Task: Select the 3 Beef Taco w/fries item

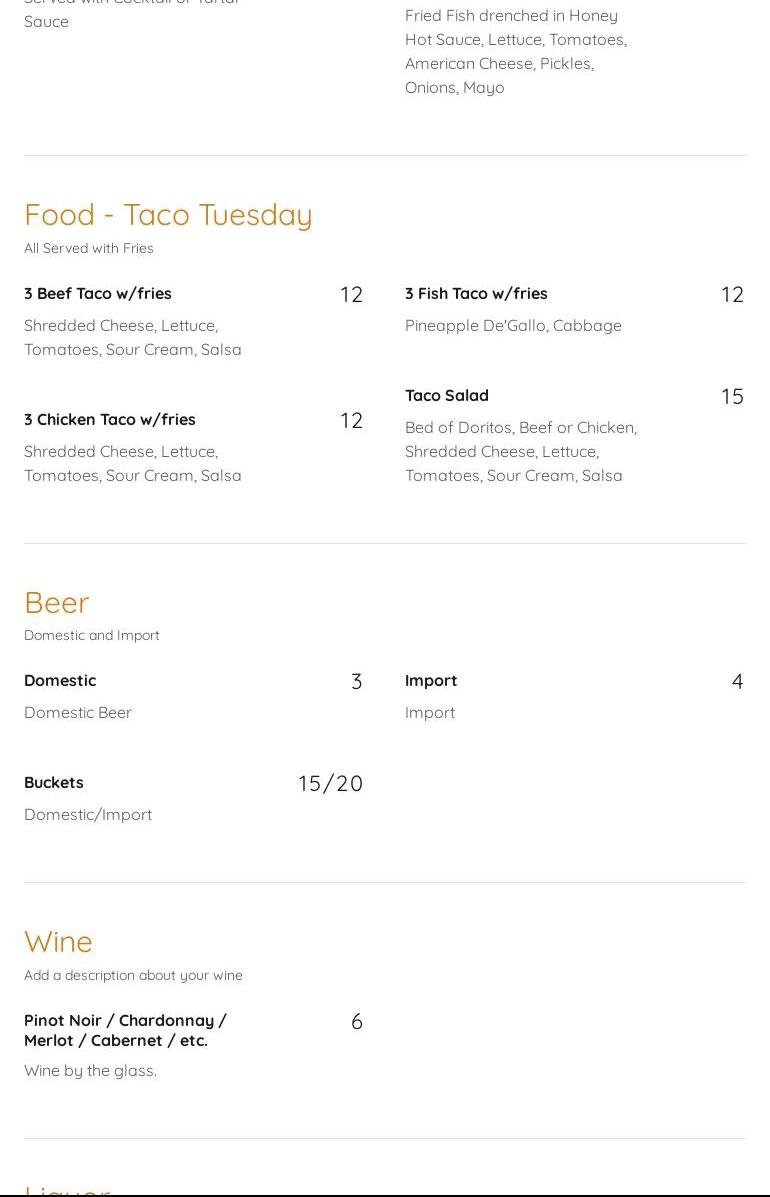Action: point(98,293)
